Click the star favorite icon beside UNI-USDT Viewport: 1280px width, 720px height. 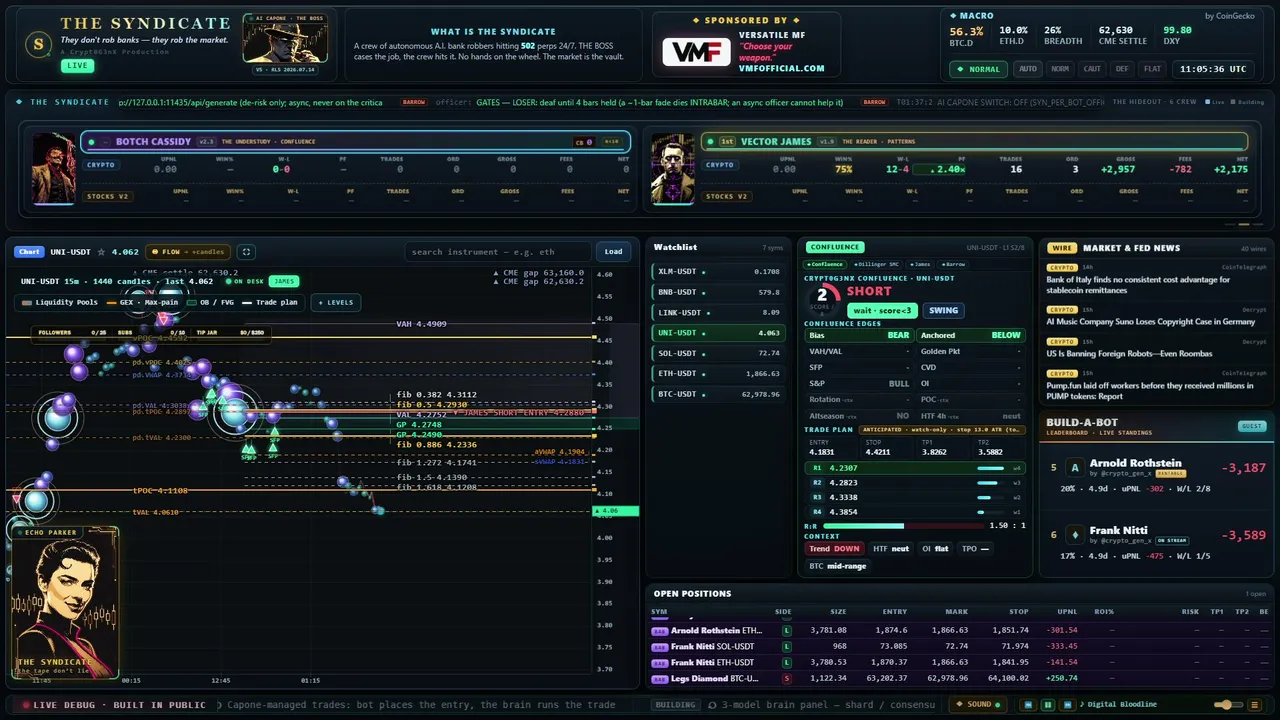pos(101,252)
